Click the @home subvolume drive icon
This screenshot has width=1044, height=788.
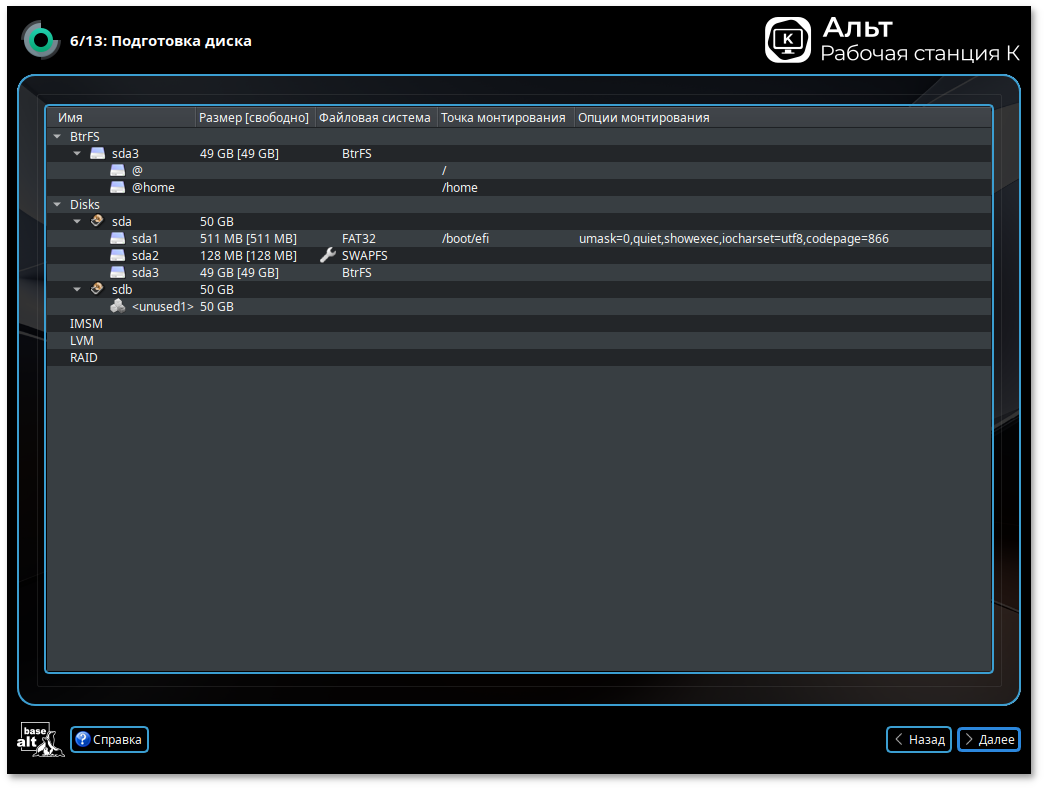click(x=118, y=187)
